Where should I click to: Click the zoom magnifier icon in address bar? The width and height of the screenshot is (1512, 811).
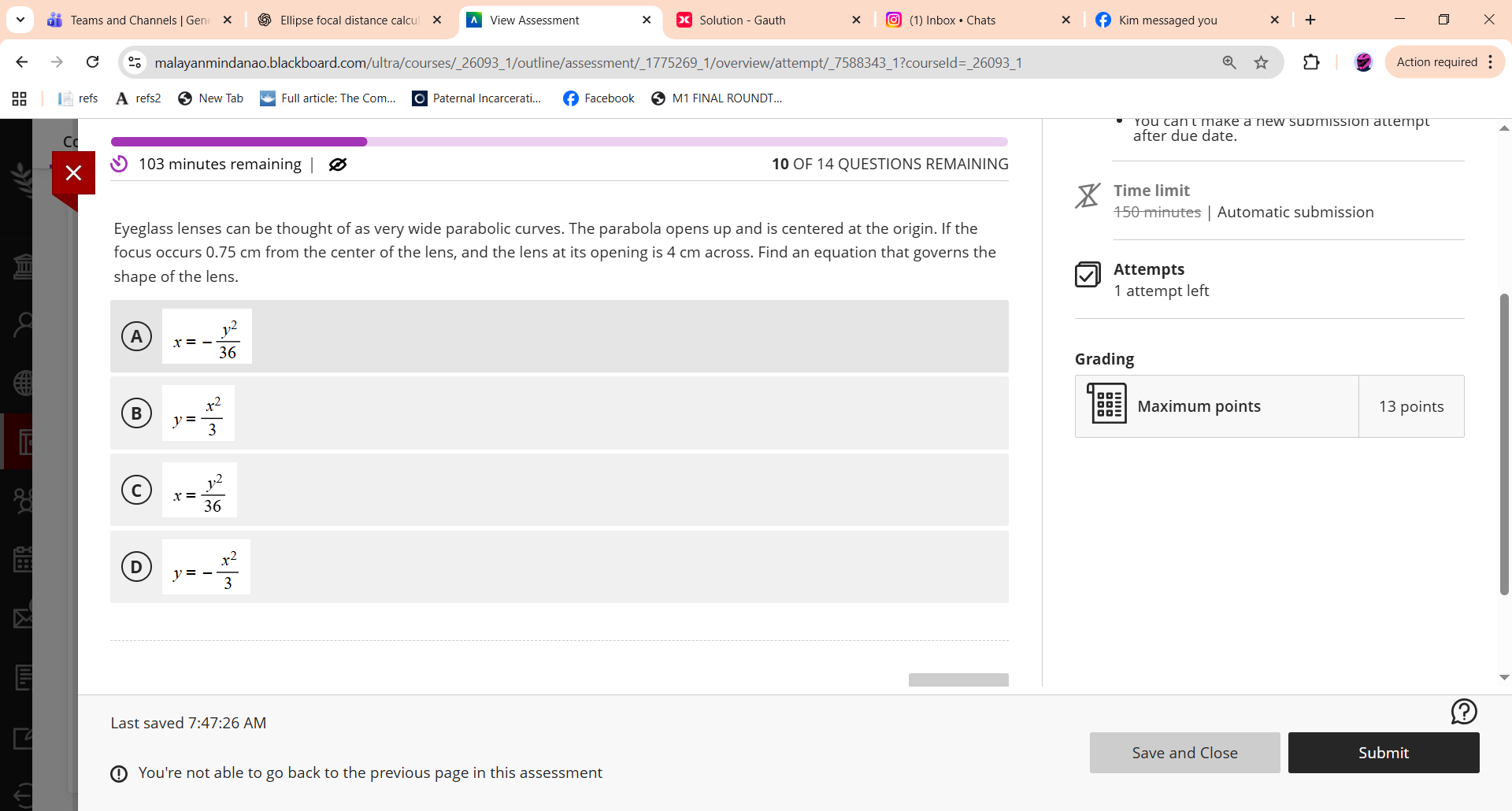pos(1228,62)
